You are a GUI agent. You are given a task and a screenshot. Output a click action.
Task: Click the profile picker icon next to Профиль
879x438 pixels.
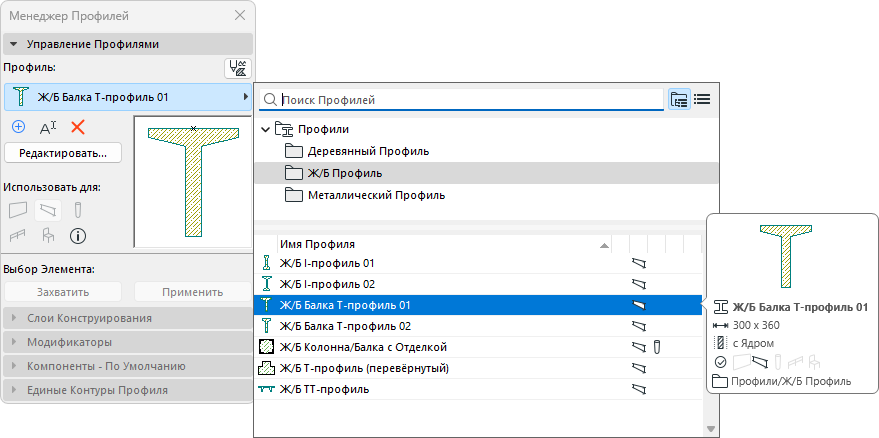coord(238,68)
